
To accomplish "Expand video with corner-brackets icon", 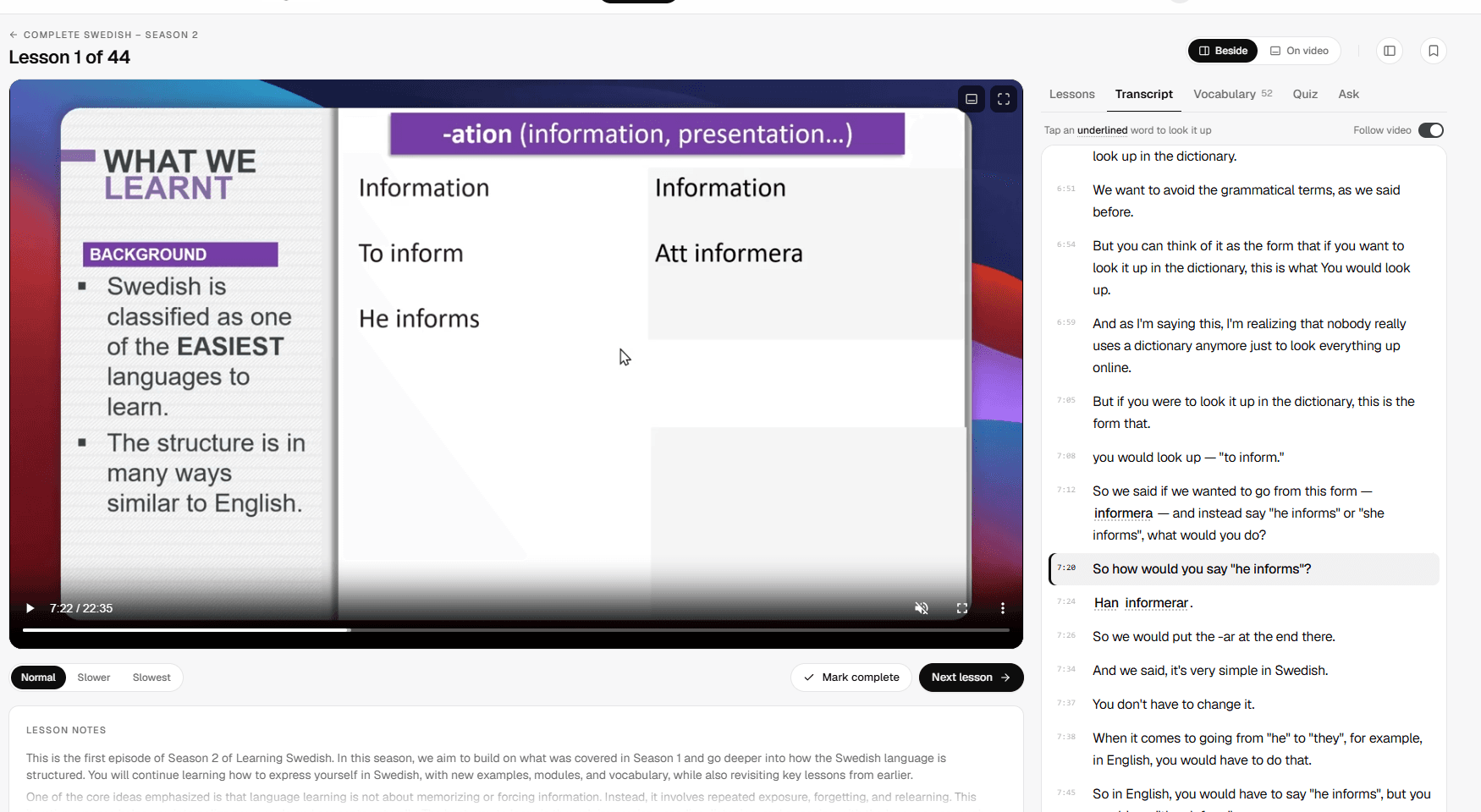I will point(1004,99).
